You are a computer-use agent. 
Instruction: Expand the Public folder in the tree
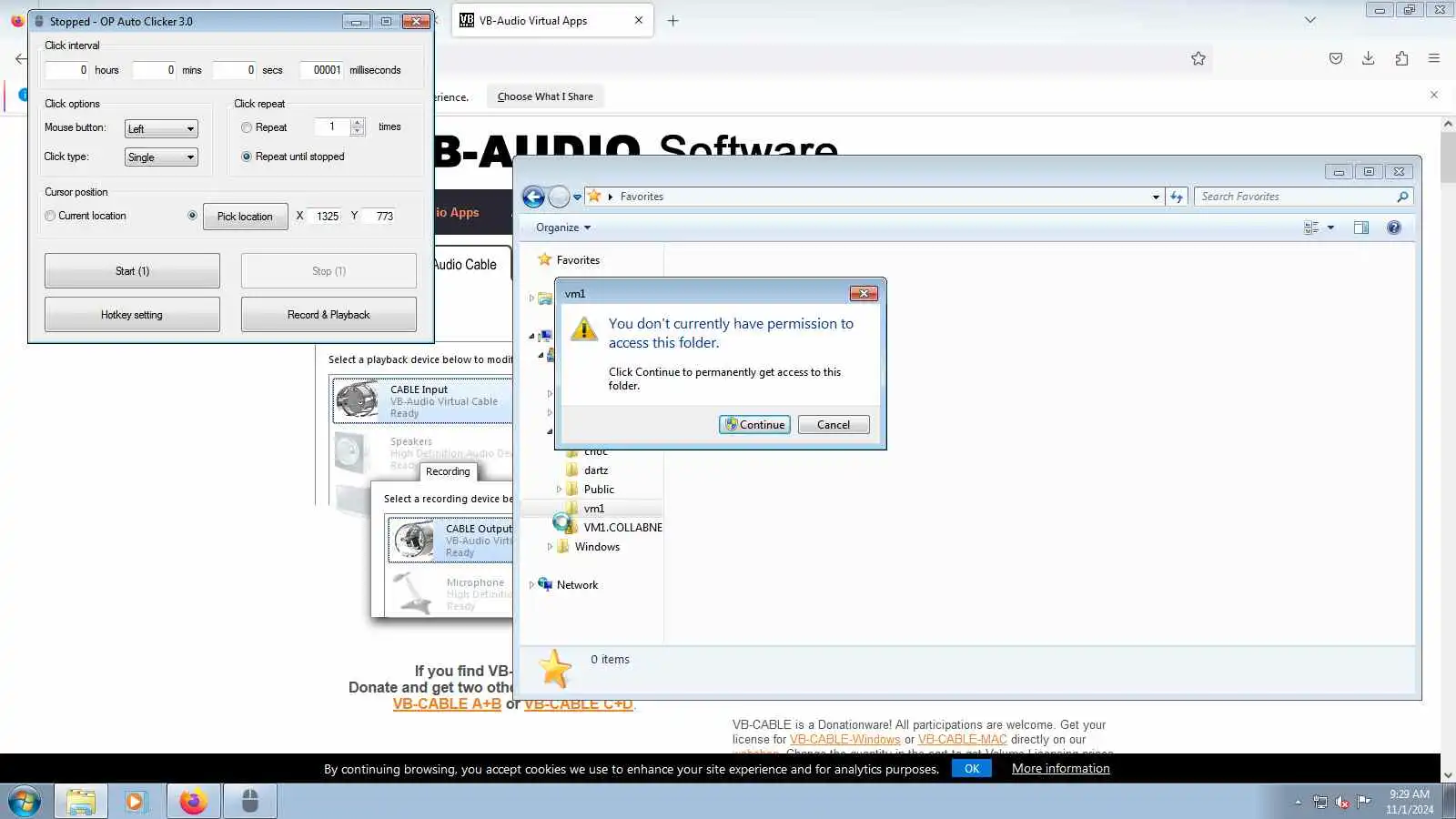[559, 490]
